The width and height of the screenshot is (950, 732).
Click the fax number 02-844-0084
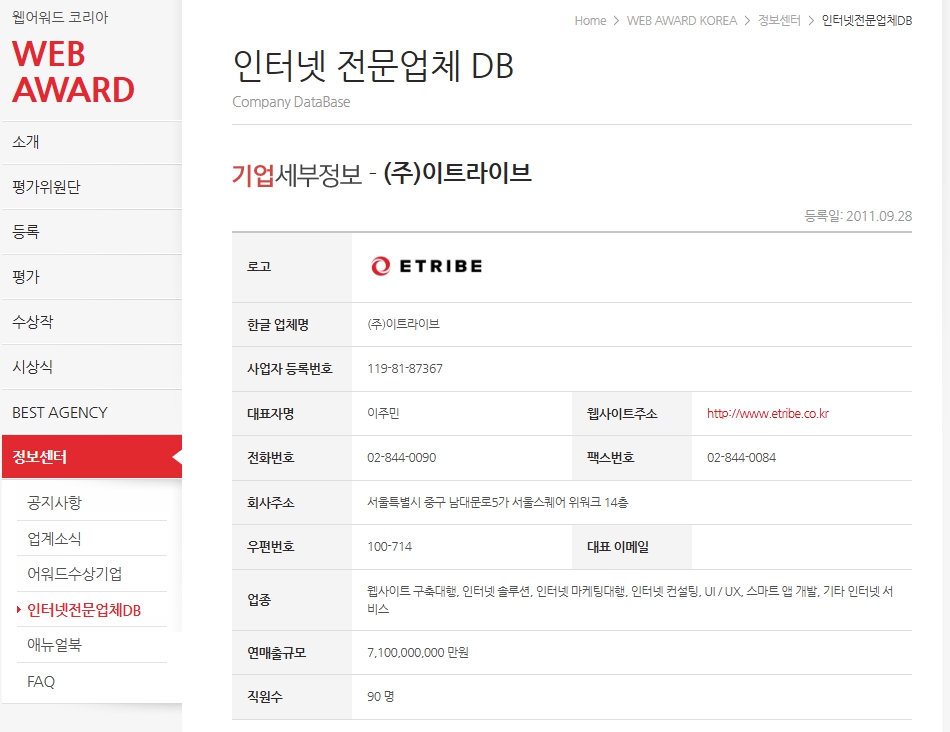pyautogui.click(x=742, y=458)
